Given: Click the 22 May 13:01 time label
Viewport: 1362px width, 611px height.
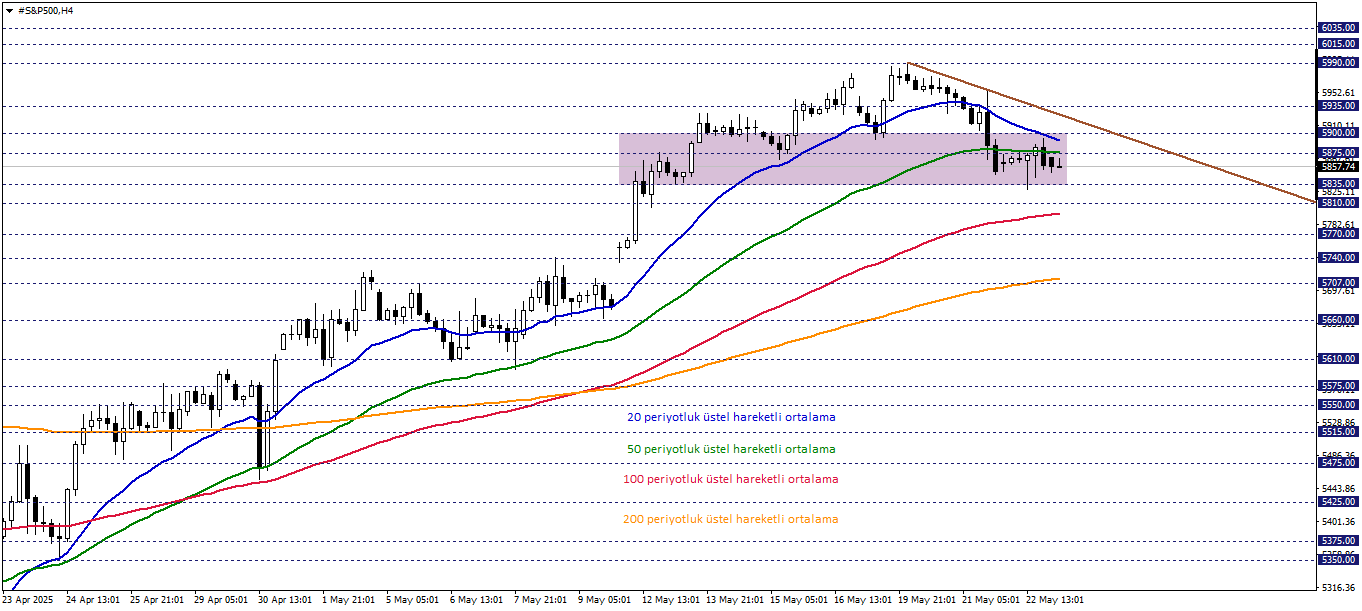Looking at the screenshot, I should 1055,601.
